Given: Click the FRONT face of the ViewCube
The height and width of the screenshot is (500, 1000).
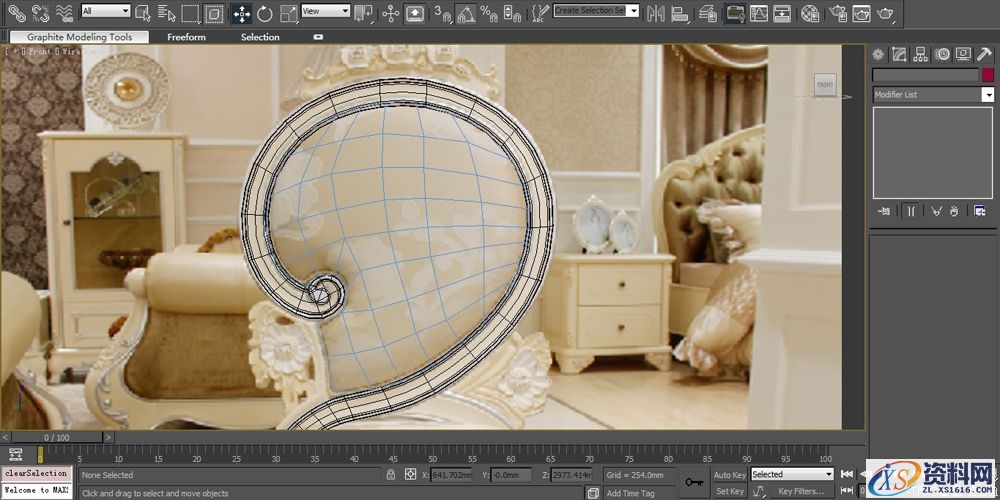Looking at the screenshot, I should pos(825,85).
